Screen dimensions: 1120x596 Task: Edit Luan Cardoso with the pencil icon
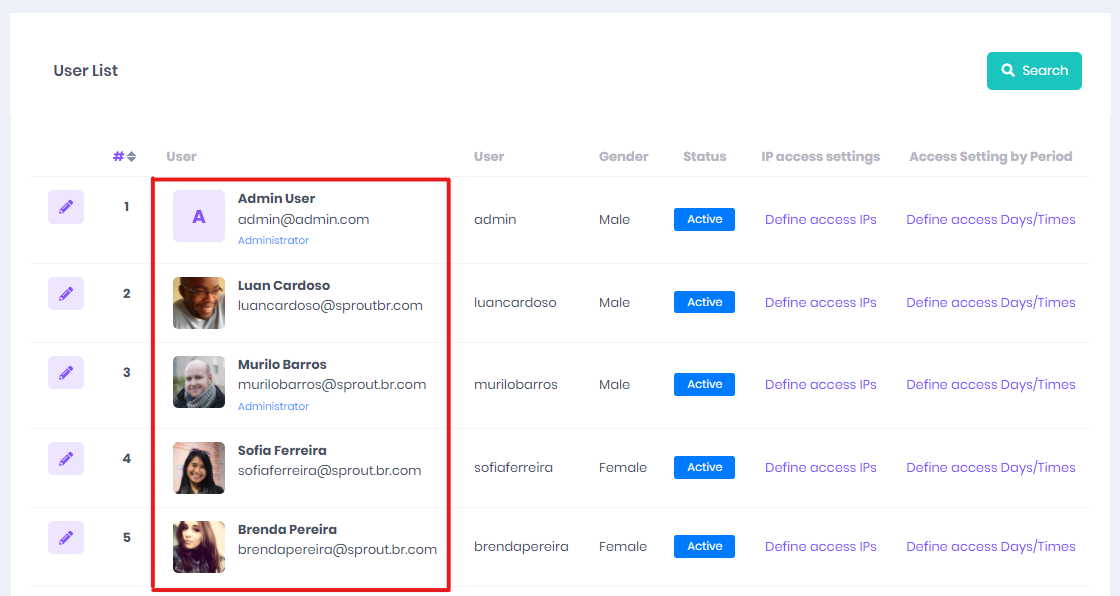click(66, 294)
